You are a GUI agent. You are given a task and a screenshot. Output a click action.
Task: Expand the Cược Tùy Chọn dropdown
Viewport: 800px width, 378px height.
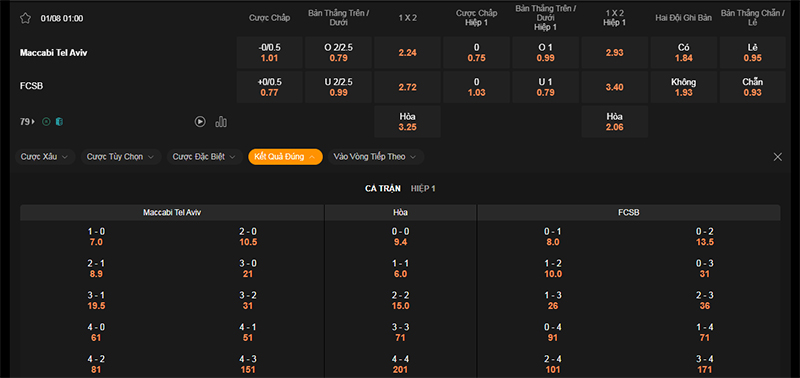(x=121, y=157)
